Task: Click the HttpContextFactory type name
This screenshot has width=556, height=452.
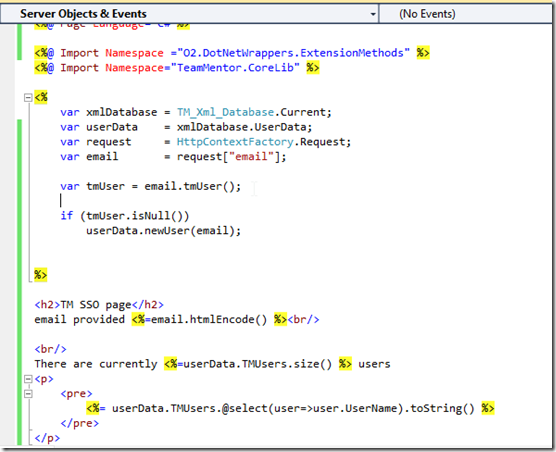Action: click(x=235, y=142)
